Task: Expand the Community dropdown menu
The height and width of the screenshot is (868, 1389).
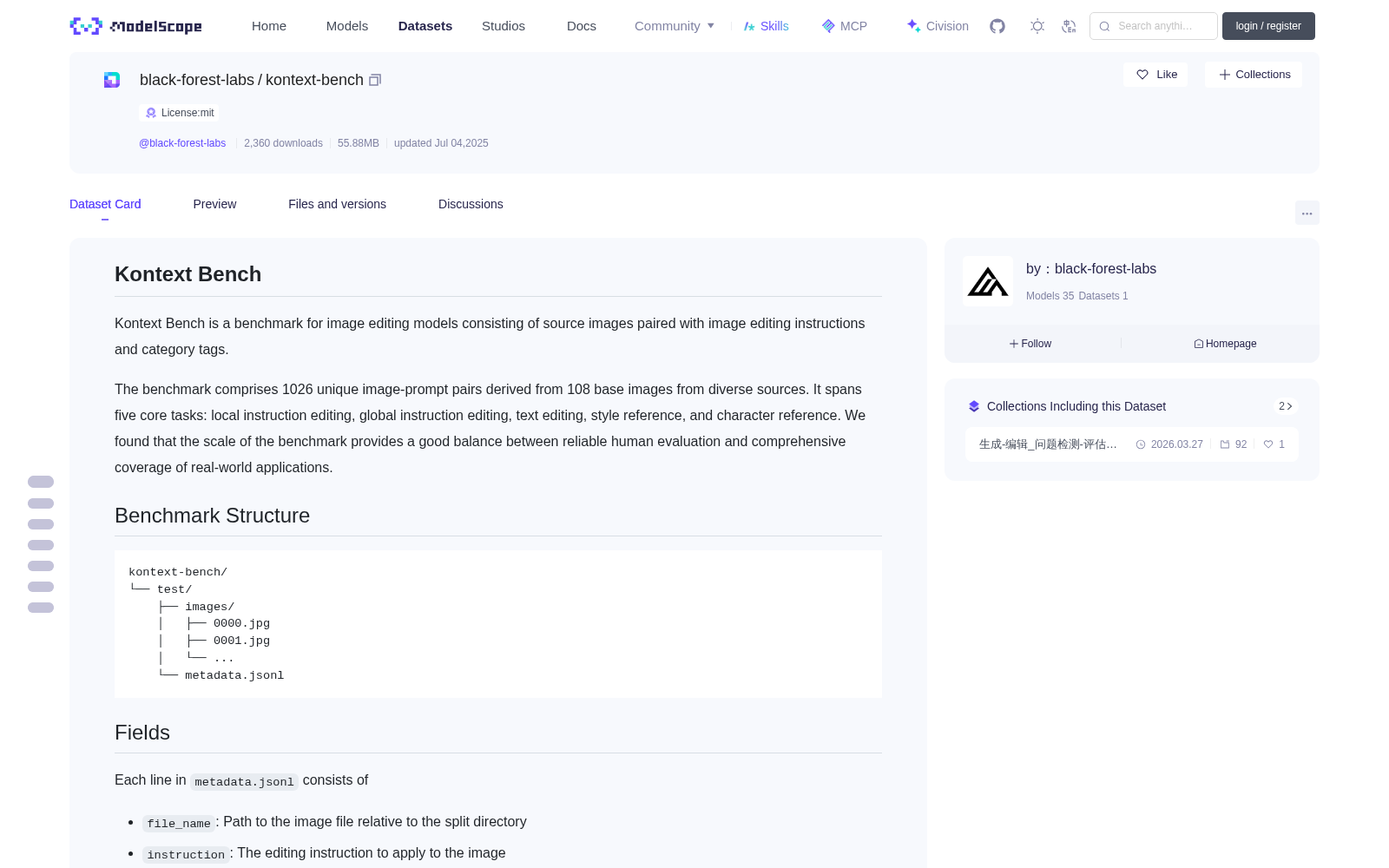Action: pyautogui.click(x=675, y=26)
